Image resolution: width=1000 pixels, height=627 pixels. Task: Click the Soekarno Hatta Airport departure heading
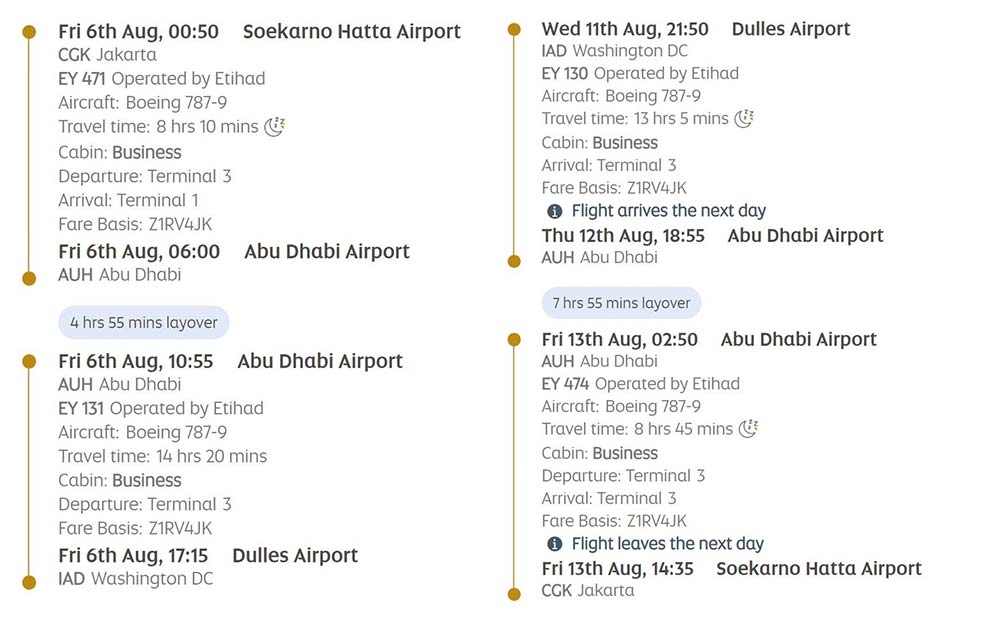352,32
